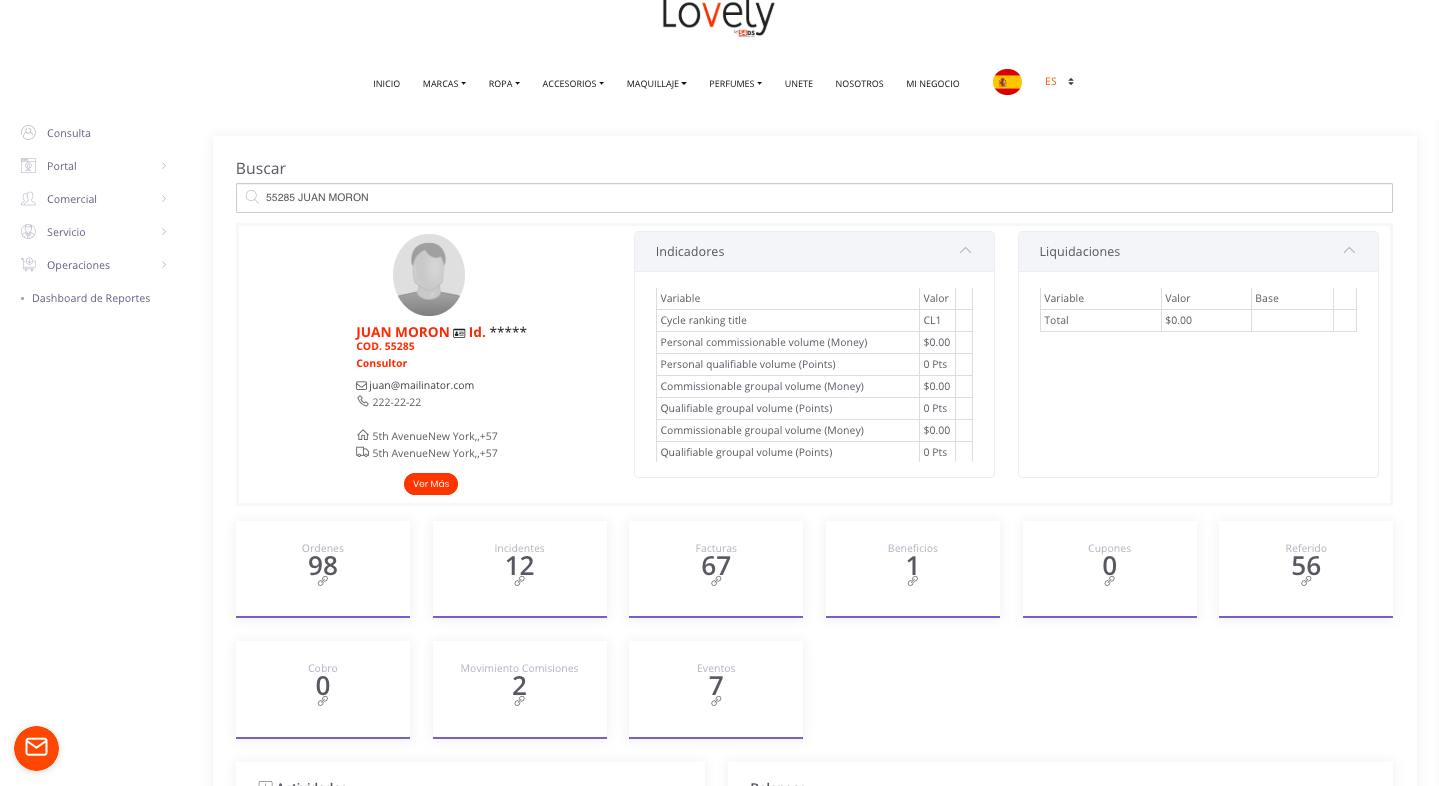Image resolution: width=1439 pixels, height=786 pixels.
Task: Click the home address icon
Action: (363, 435)
